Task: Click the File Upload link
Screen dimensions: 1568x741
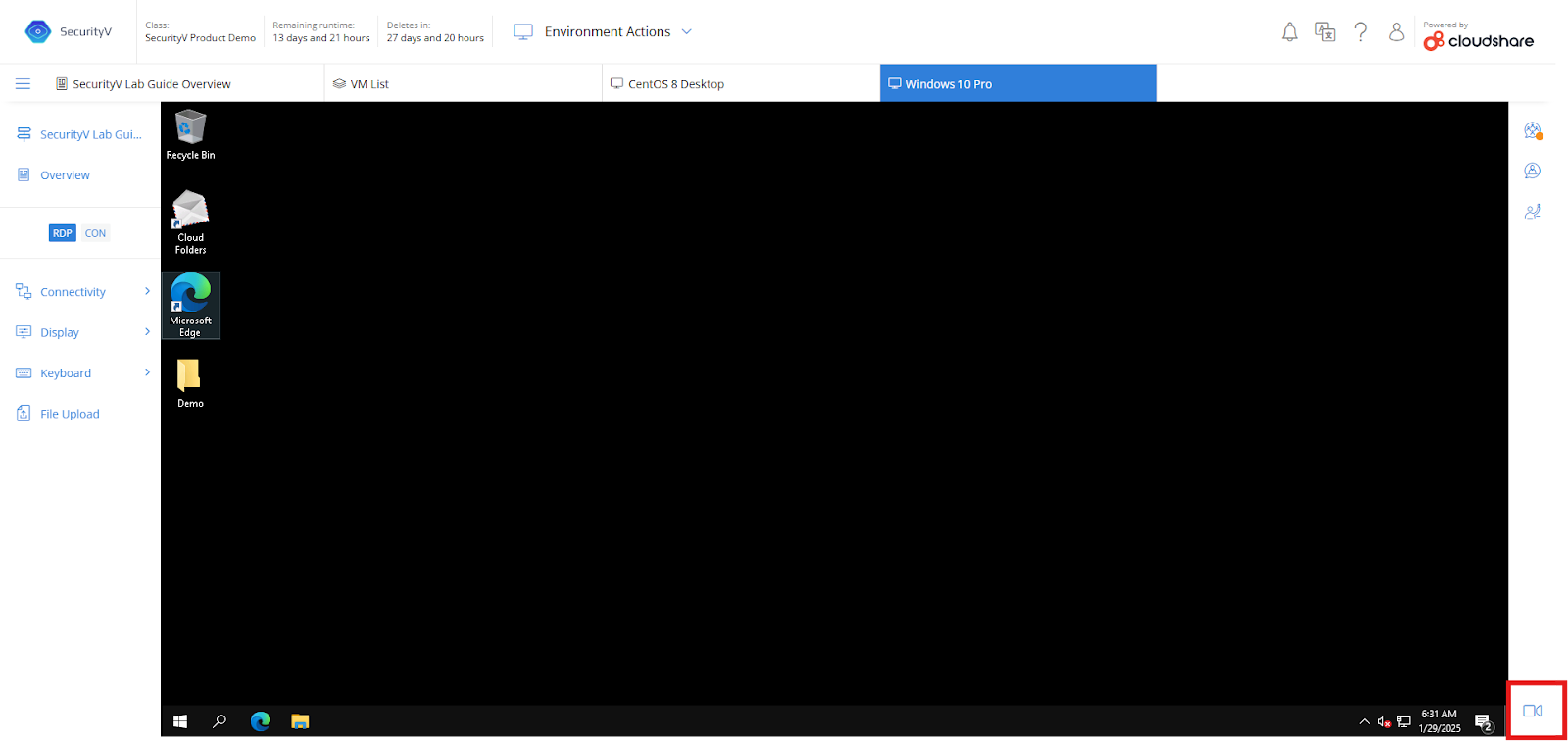Action: (x=70, y=414)
